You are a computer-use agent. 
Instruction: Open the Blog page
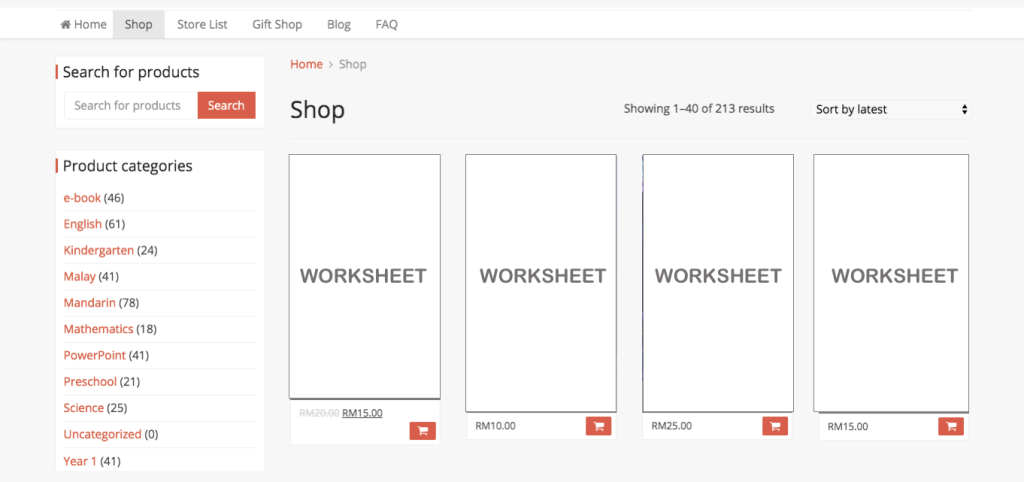pos(338,25)
